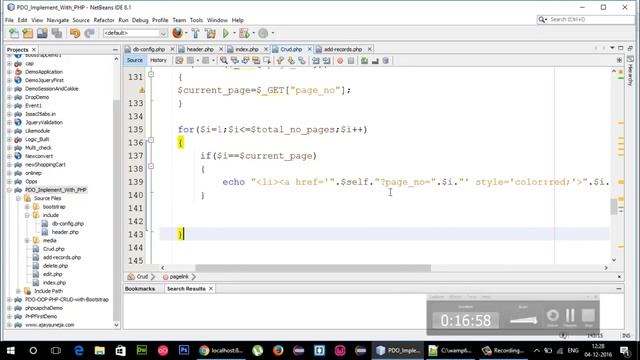Open the Bookmarks tab in bottom panel
This screenshot has height=360, width=640.
tap(140, 289)
